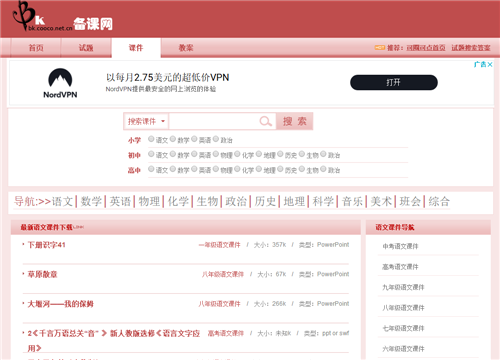This screenshot has height=360, width=500.
Task: Go to 音乐 subject link
Action: click(x=352, y=201)
